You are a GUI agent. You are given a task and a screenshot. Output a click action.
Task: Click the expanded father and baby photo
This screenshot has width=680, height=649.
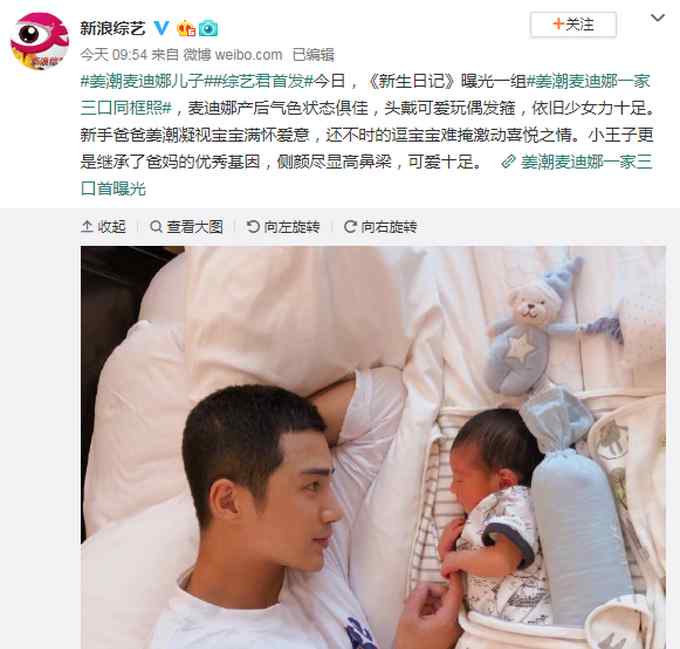pos(373,447)
